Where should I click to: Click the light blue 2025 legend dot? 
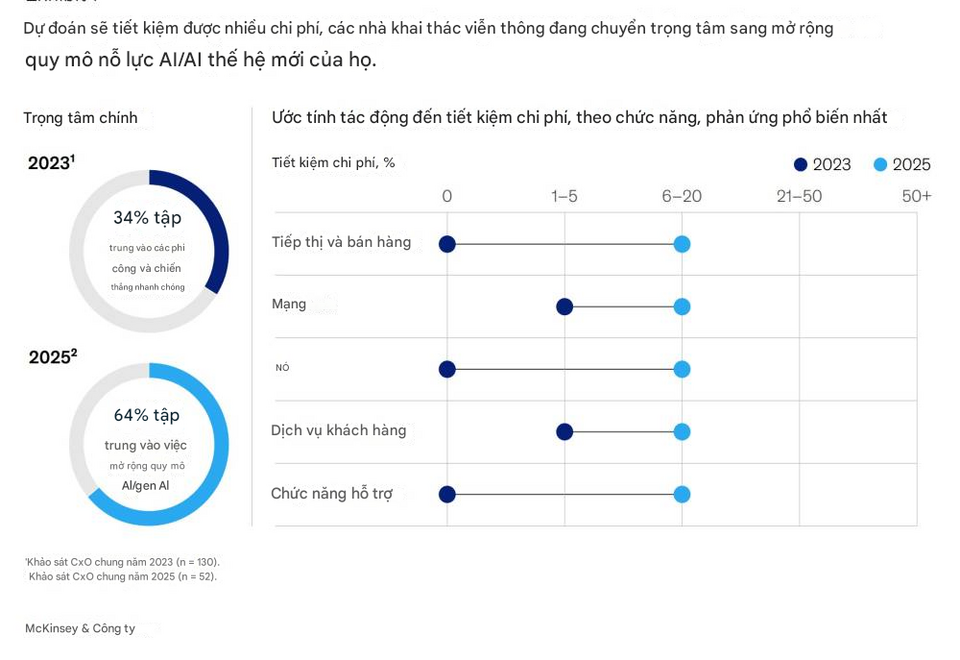point(880,165)
